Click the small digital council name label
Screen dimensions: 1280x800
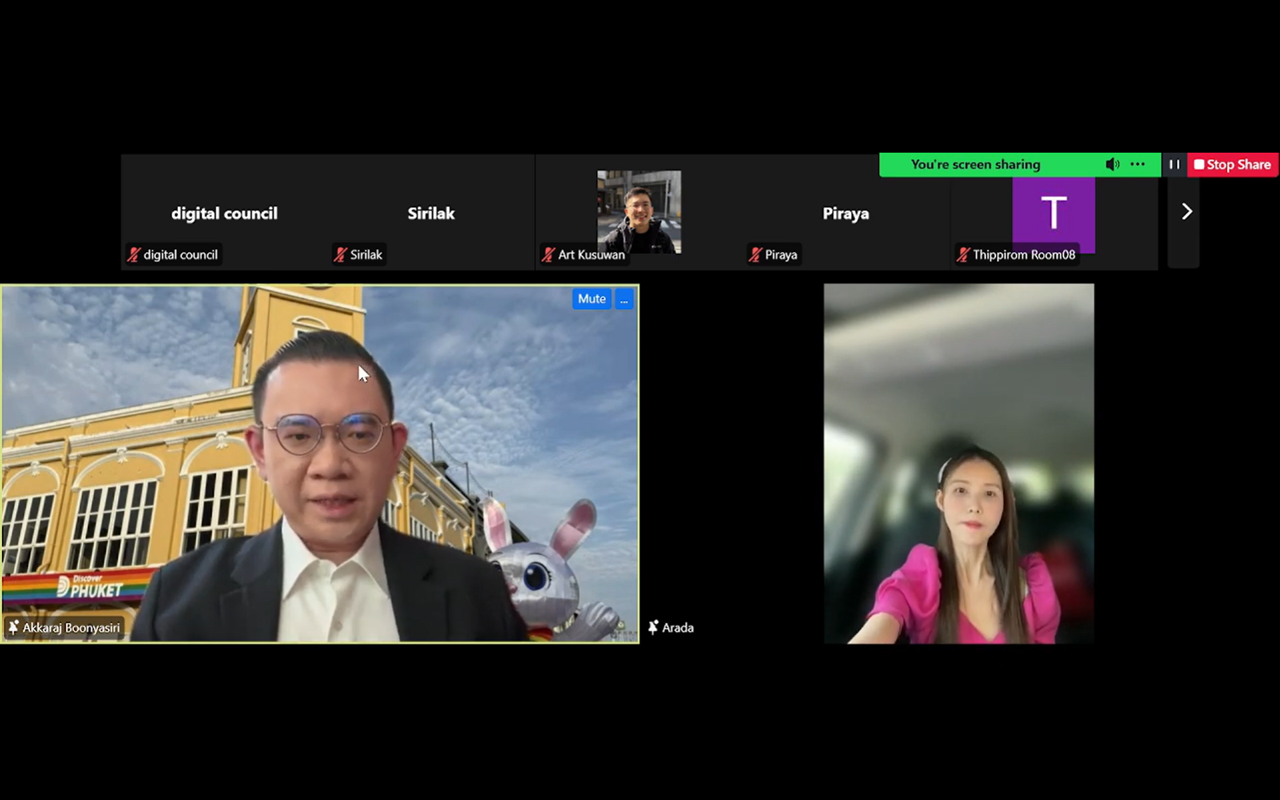(180, 255)
